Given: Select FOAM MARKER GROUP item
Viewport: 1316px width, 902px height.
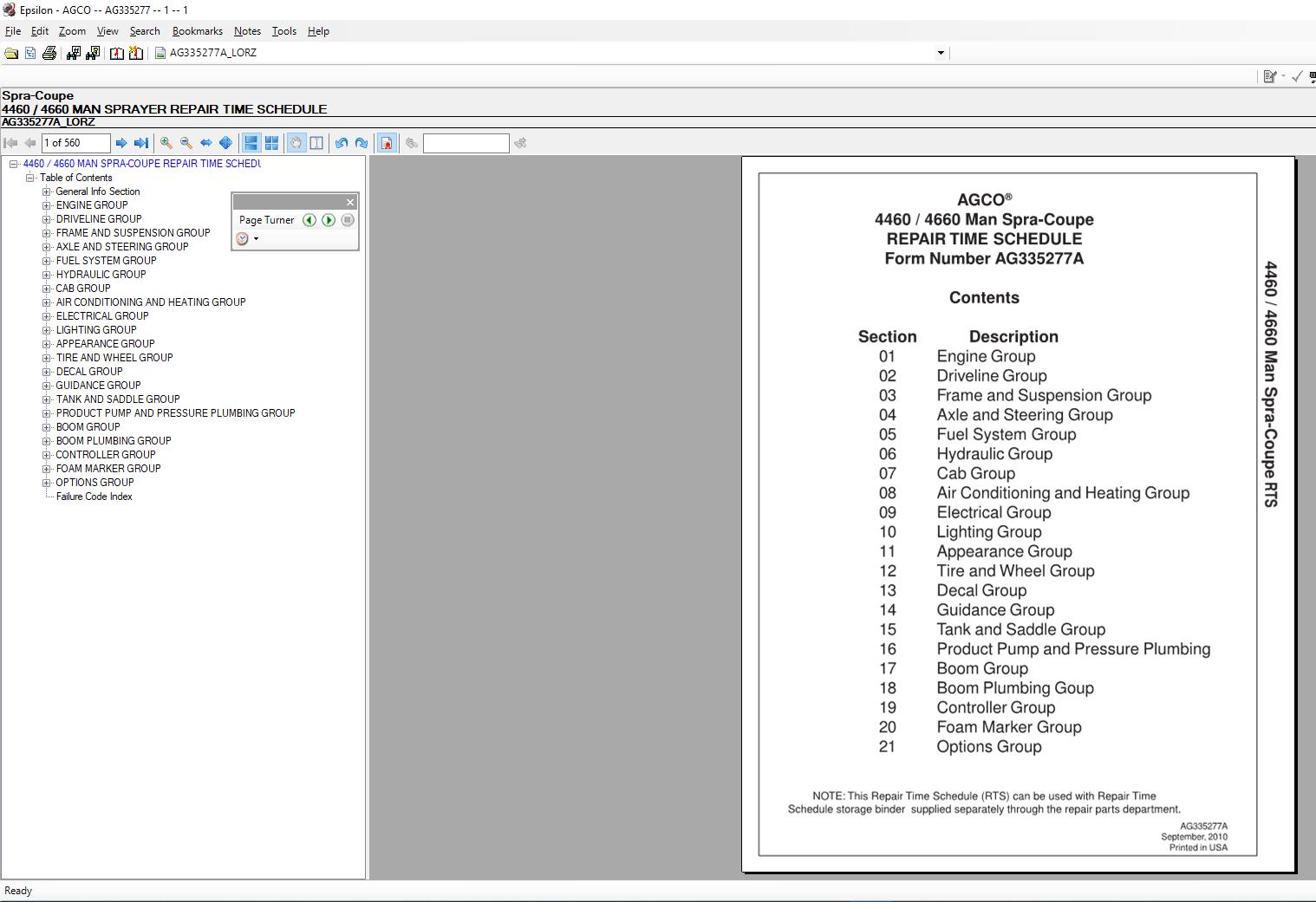Looking at the screenshot, I should coord(108,469).
